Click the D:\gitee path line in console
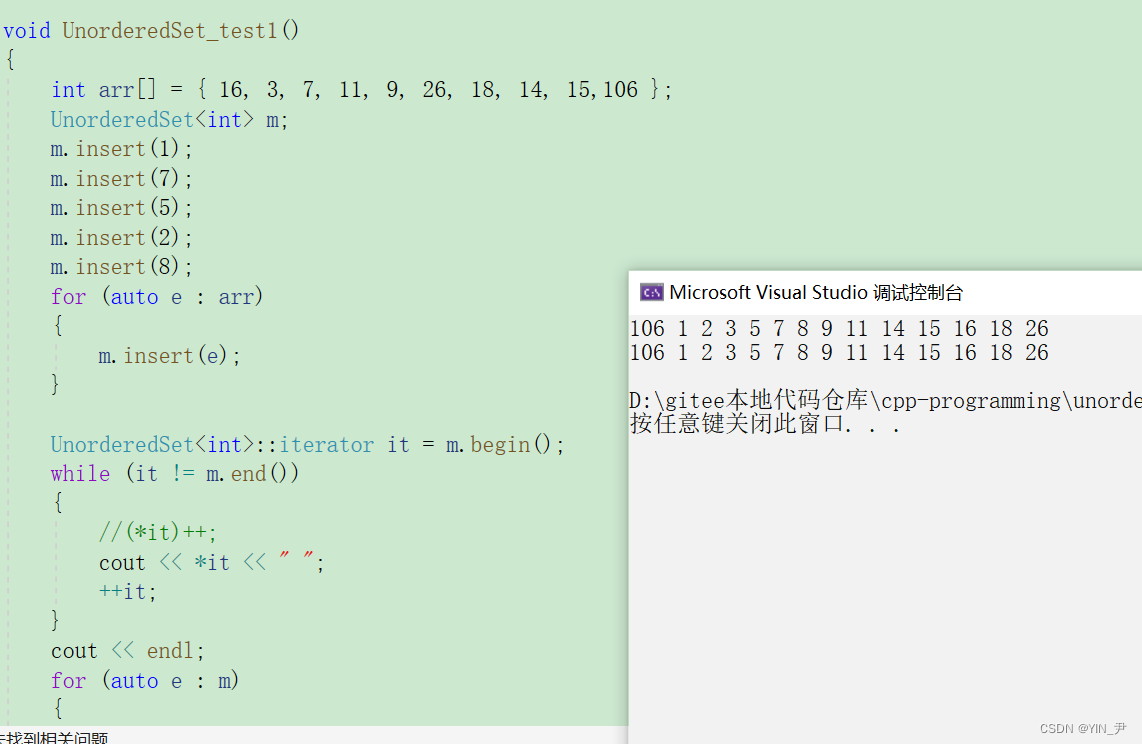 point(886,400)
